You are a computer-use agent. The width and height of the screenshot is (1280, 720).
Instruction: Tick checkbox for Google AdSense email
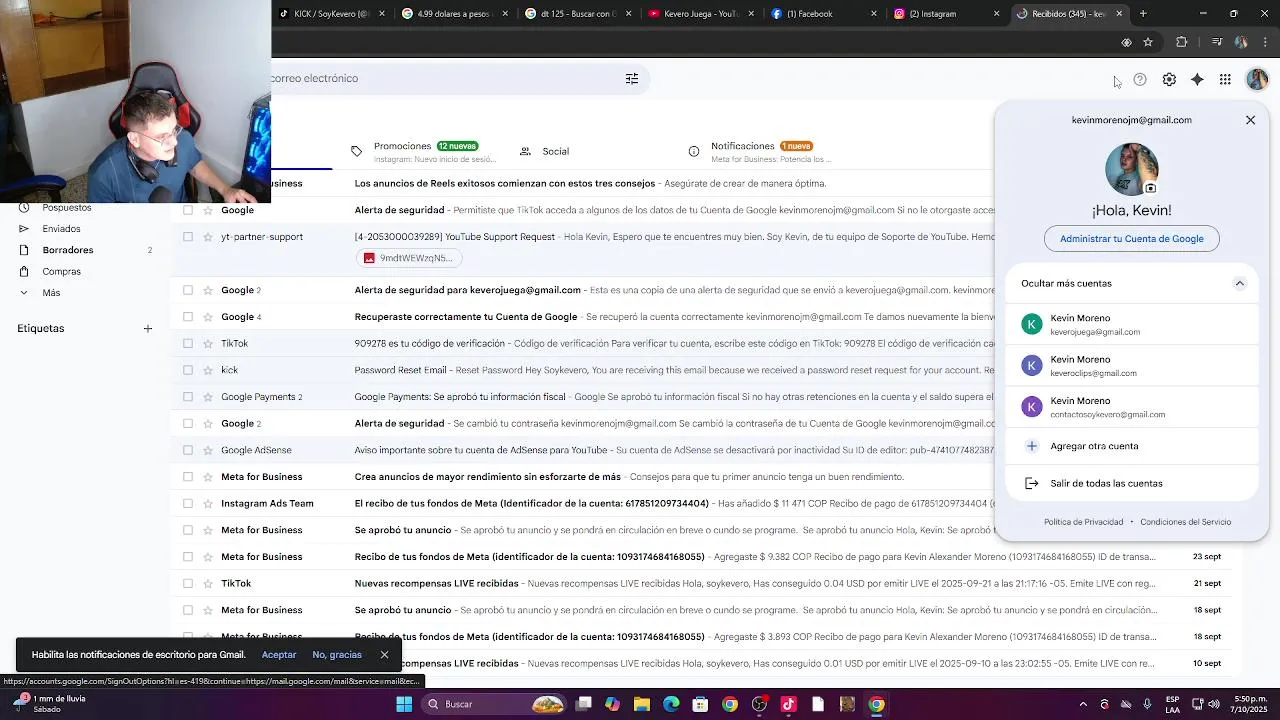click(x=187, y=450)
